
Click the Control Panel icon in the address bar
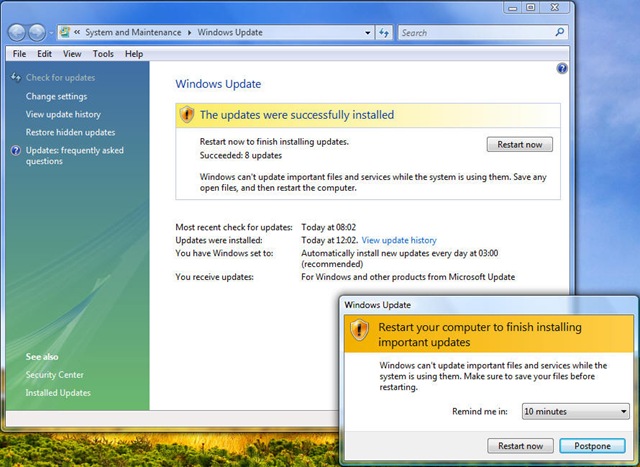pos(64,32)
